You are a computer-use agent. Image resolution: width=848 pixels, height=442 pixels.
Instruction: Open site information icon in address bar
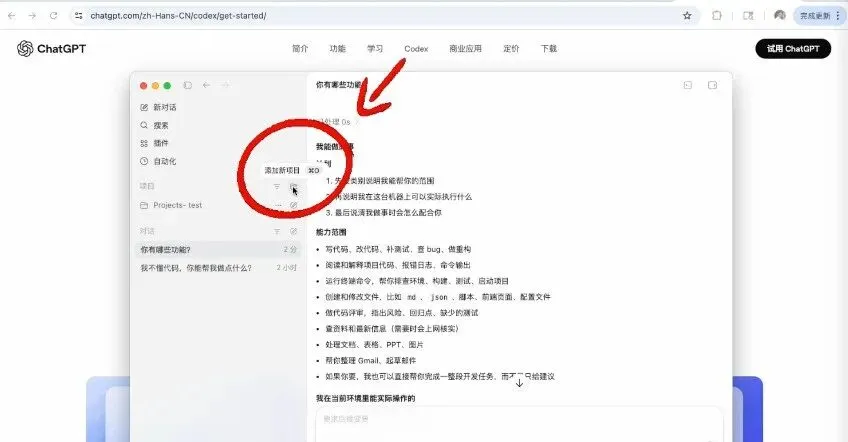tap(79, 16)
